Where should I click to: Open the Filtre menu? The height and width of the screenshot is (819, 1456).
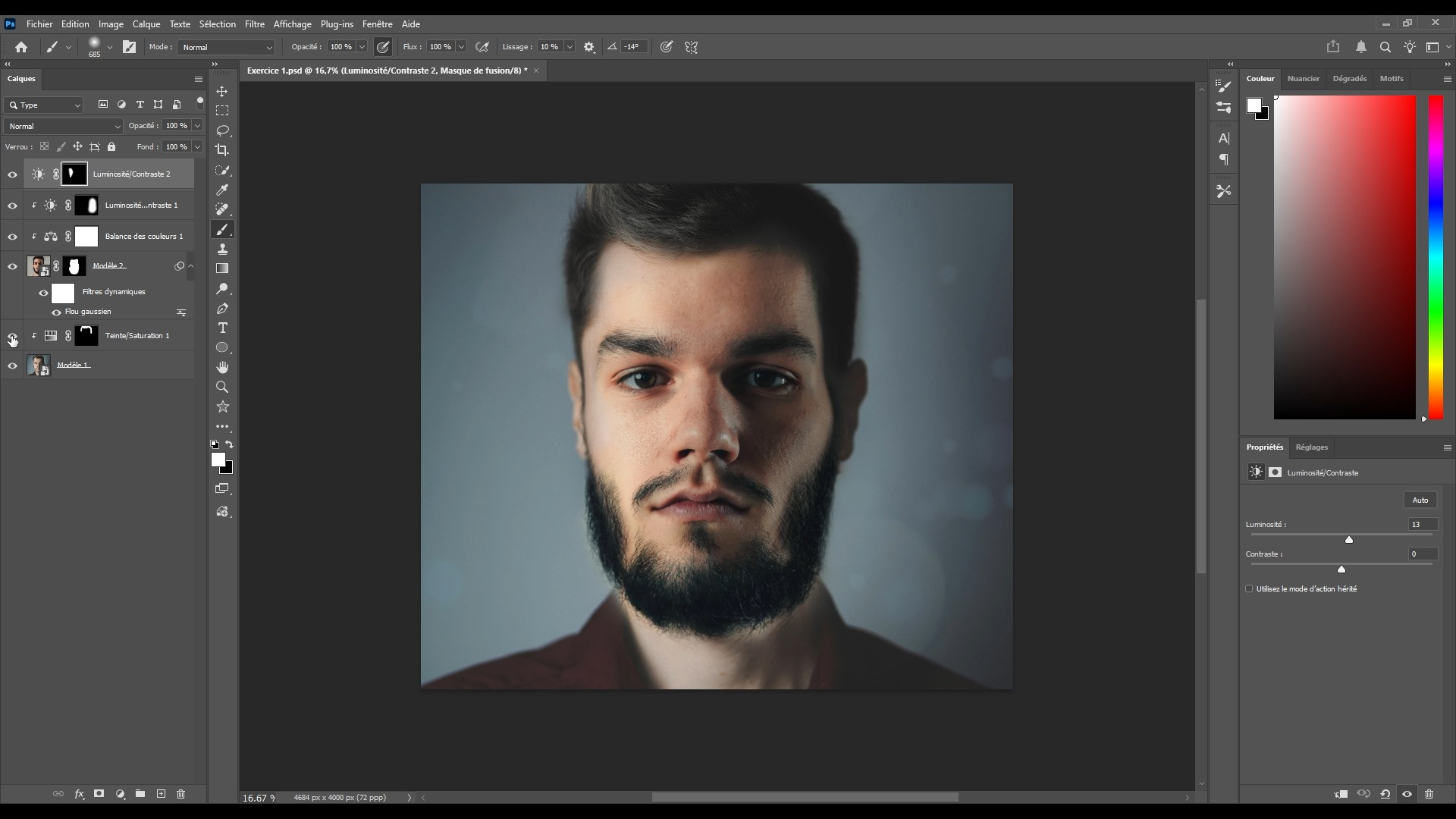coord(254,24)
